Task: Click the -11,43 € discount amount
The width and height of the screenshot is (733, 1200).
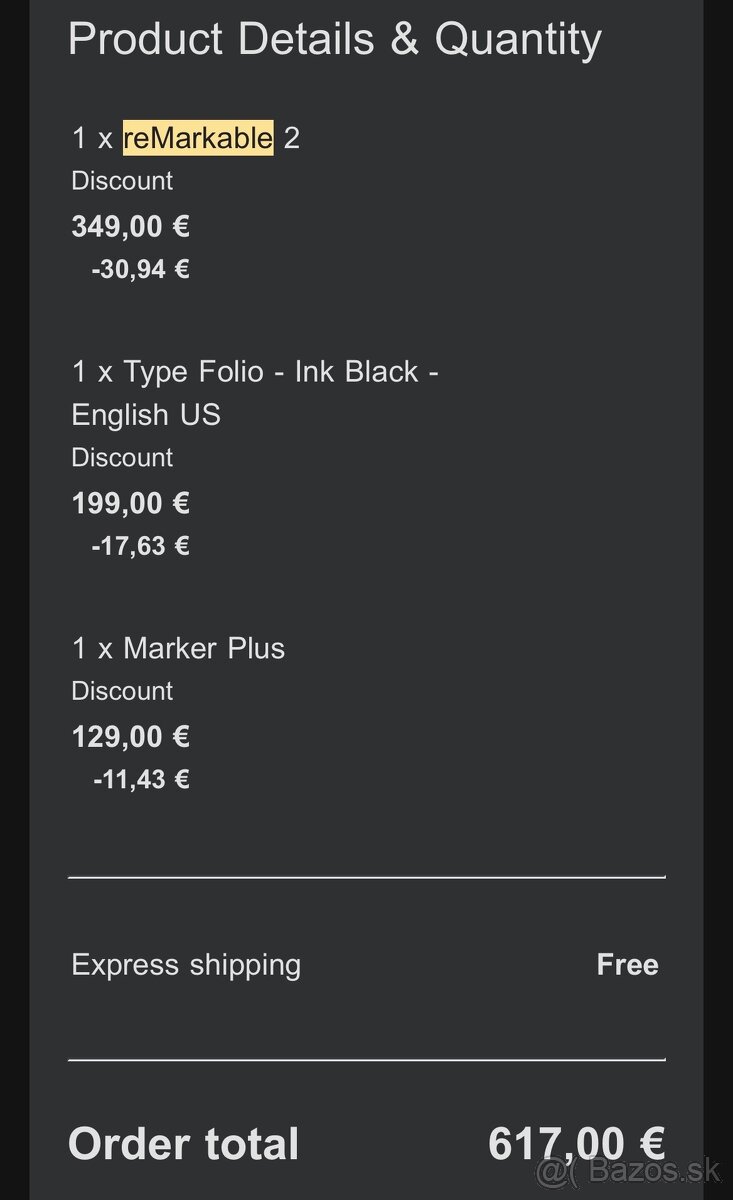Action: point(141,779)
